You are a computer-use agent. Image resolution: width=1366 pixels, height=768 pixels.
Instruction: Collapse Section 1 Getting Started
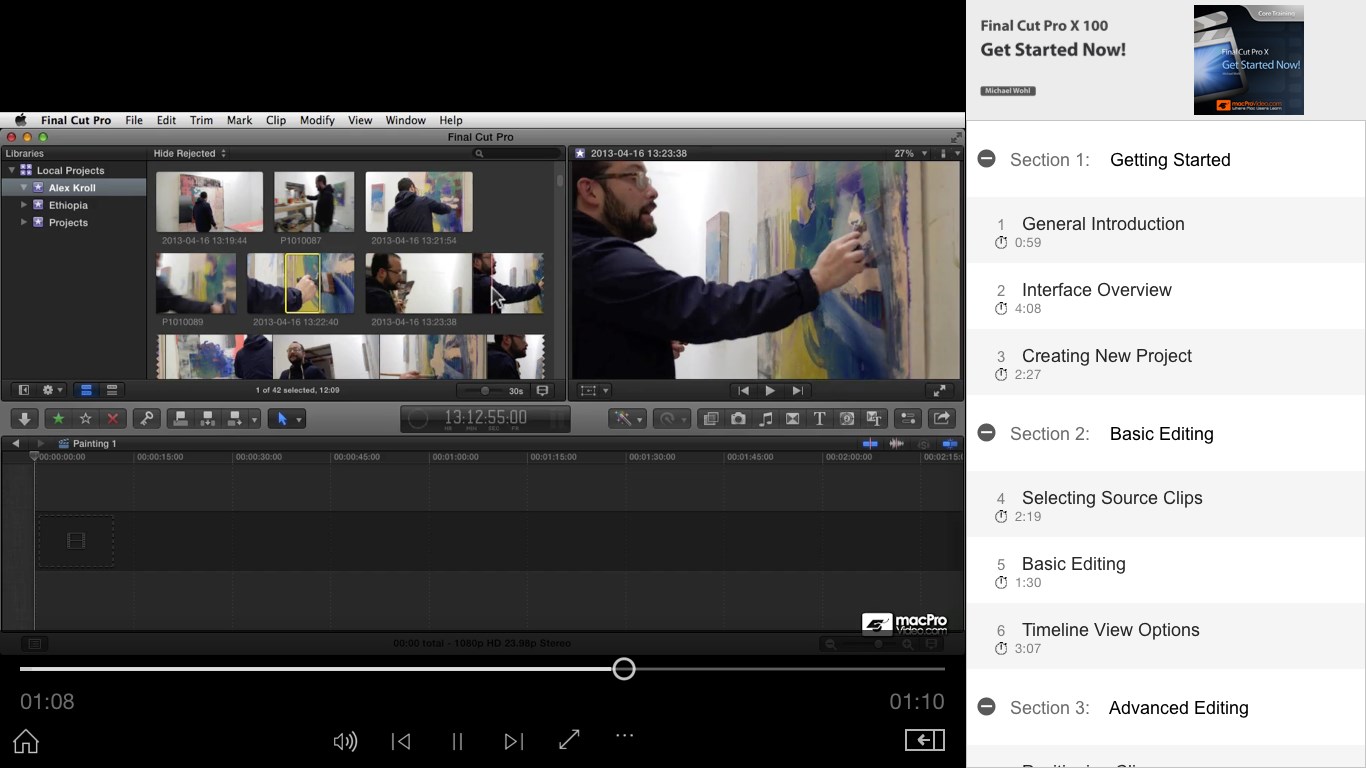[987, 159]
